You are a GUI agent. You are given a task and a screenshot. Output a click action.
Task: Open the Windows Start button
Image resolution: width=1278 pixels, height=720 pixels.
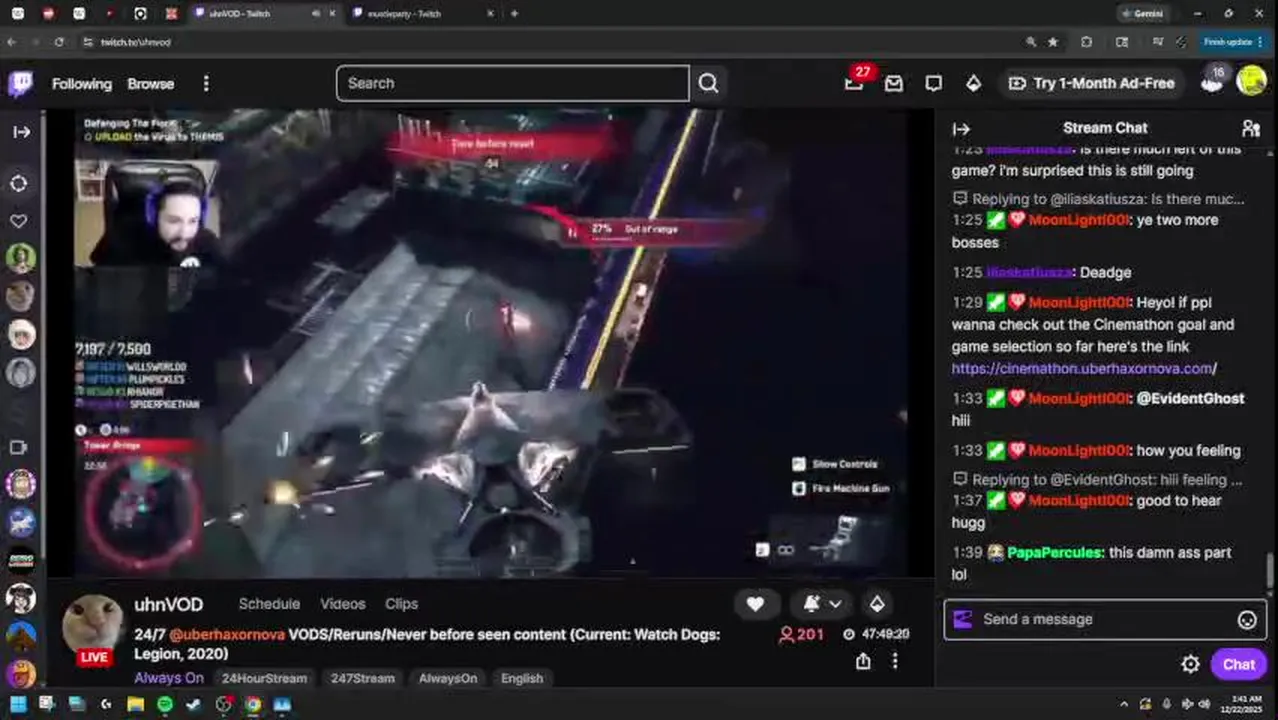pyautogui.click(x=17, y=705)
